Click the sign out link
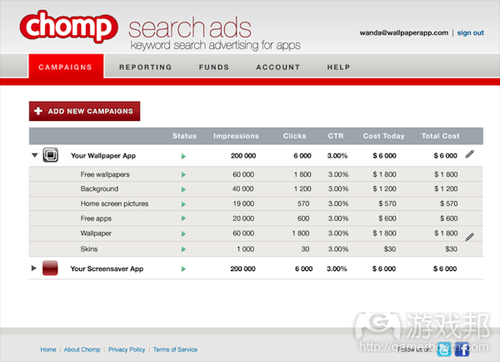 (470, 33)
